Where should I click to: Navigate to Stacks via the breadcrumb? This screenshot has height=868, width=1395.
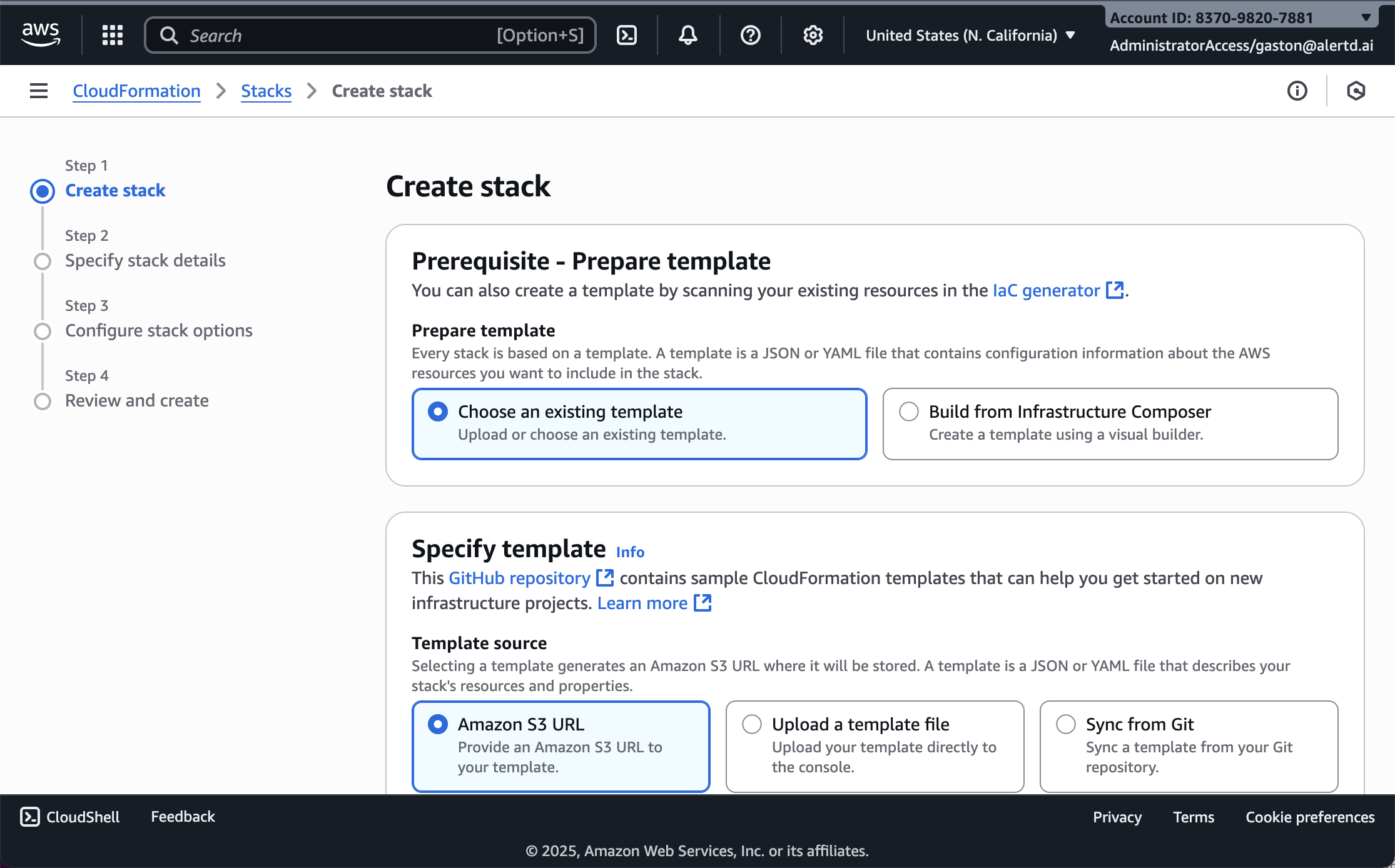pos(266,91)
